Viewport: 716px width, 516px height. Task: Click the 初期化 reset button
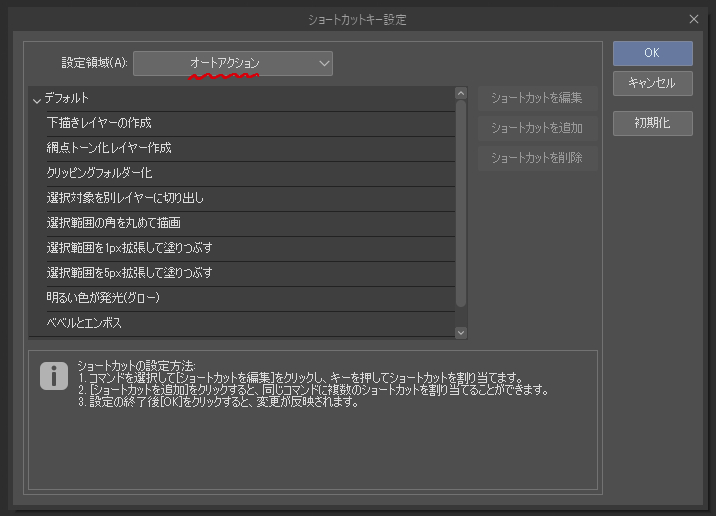[653, 123]
